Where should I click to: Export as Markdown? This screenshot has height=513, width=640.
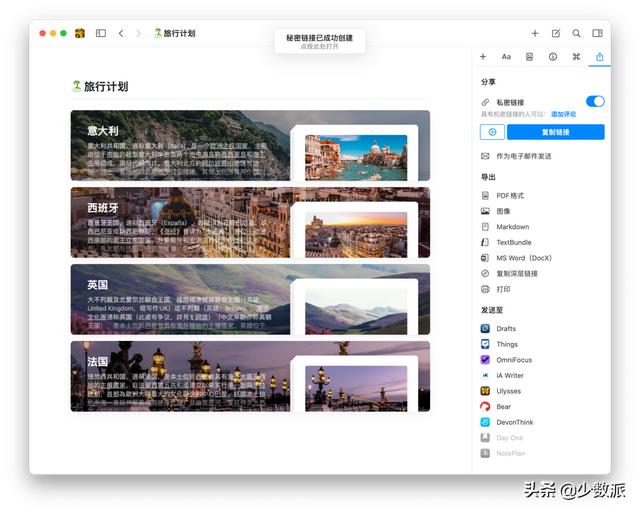tap(505, 227)
